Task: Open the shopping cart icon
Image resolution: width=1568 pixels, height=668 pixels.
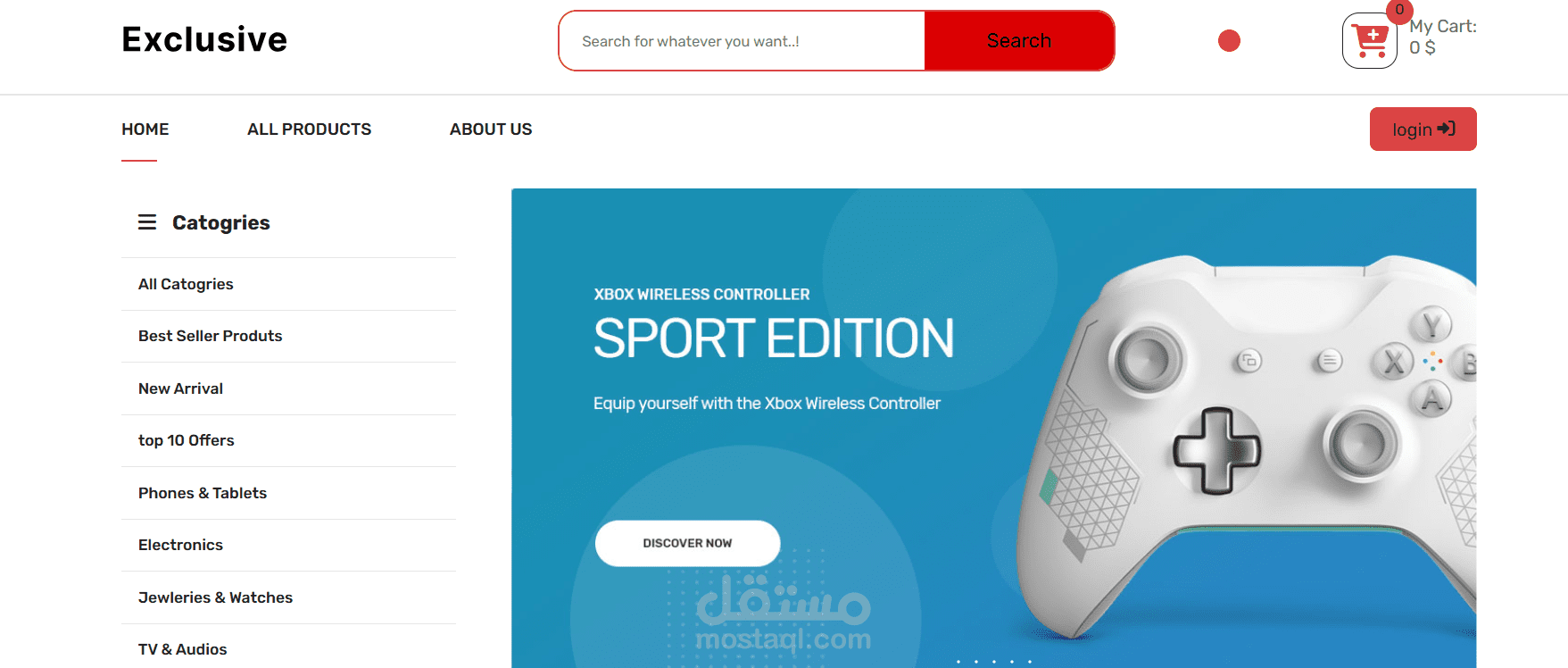Action: coord(1370,41)
